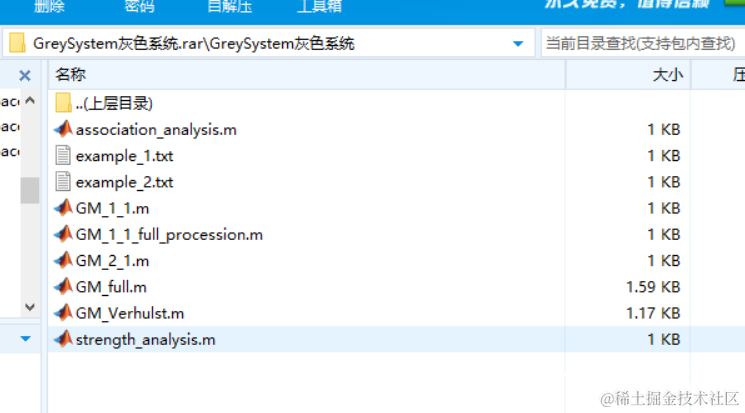Click the sidebar scrollbar thumb

pos(30,190)
